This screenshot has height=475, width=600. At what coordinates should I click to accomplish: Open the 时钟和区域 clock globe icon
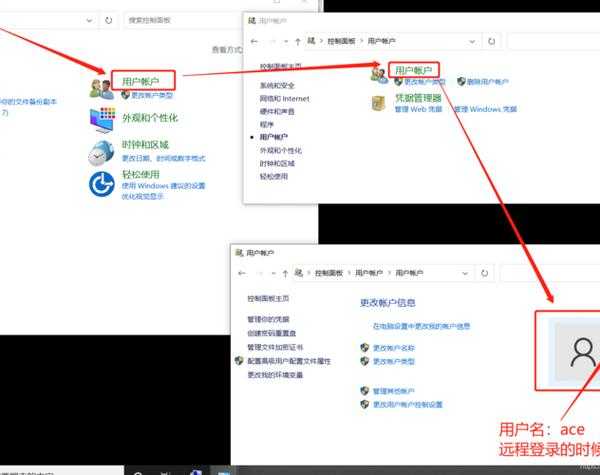pyautogui.click(x=101, y=153)
